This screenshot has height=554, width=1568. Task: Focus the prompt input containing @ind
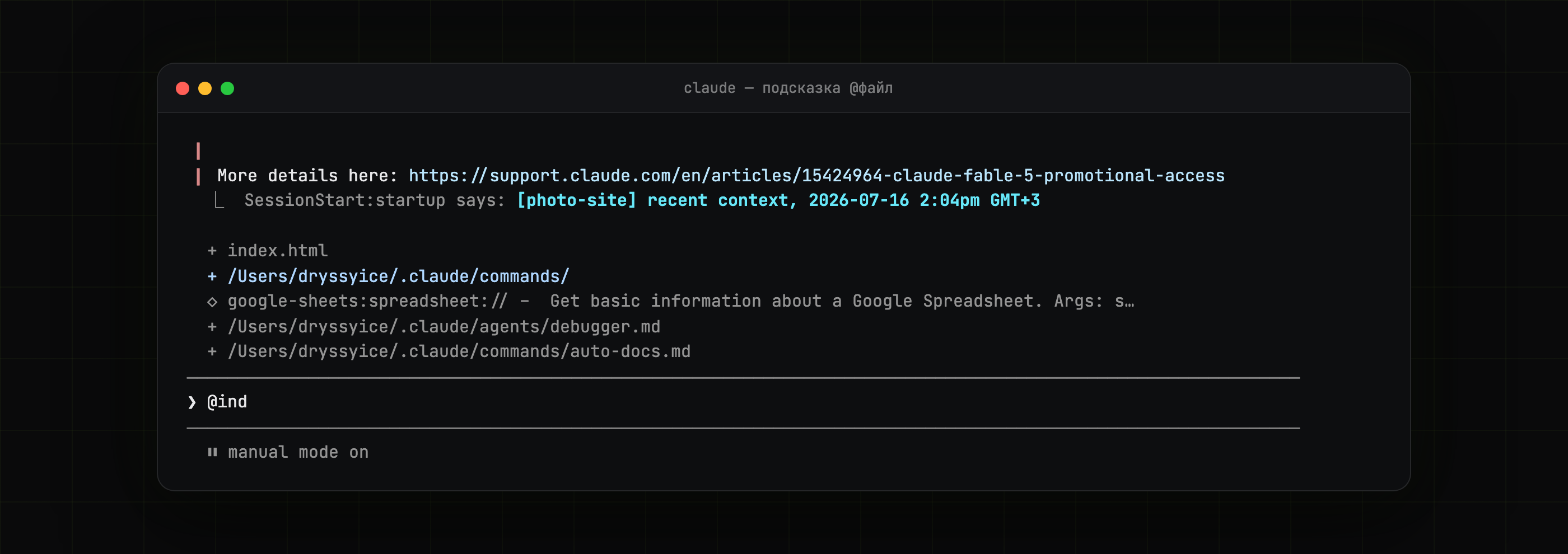tap(743, 402)
